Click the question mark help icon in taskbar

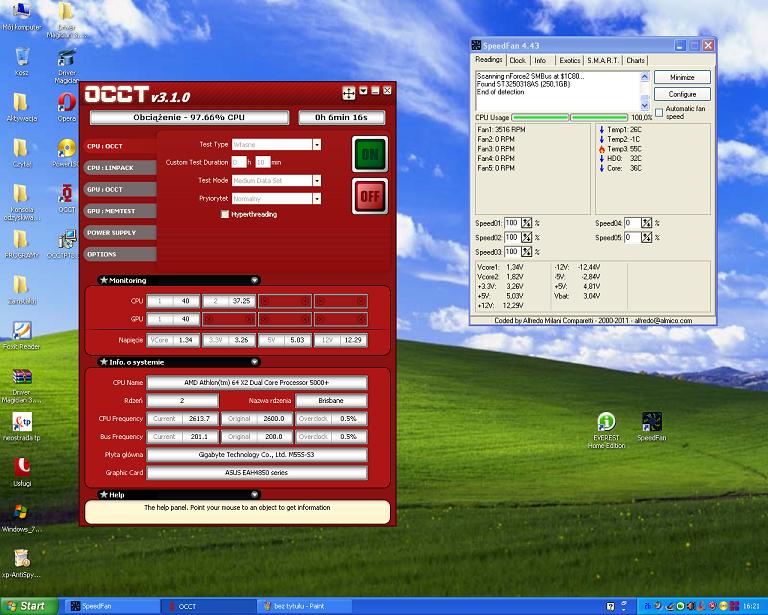[x=610, y=606]
